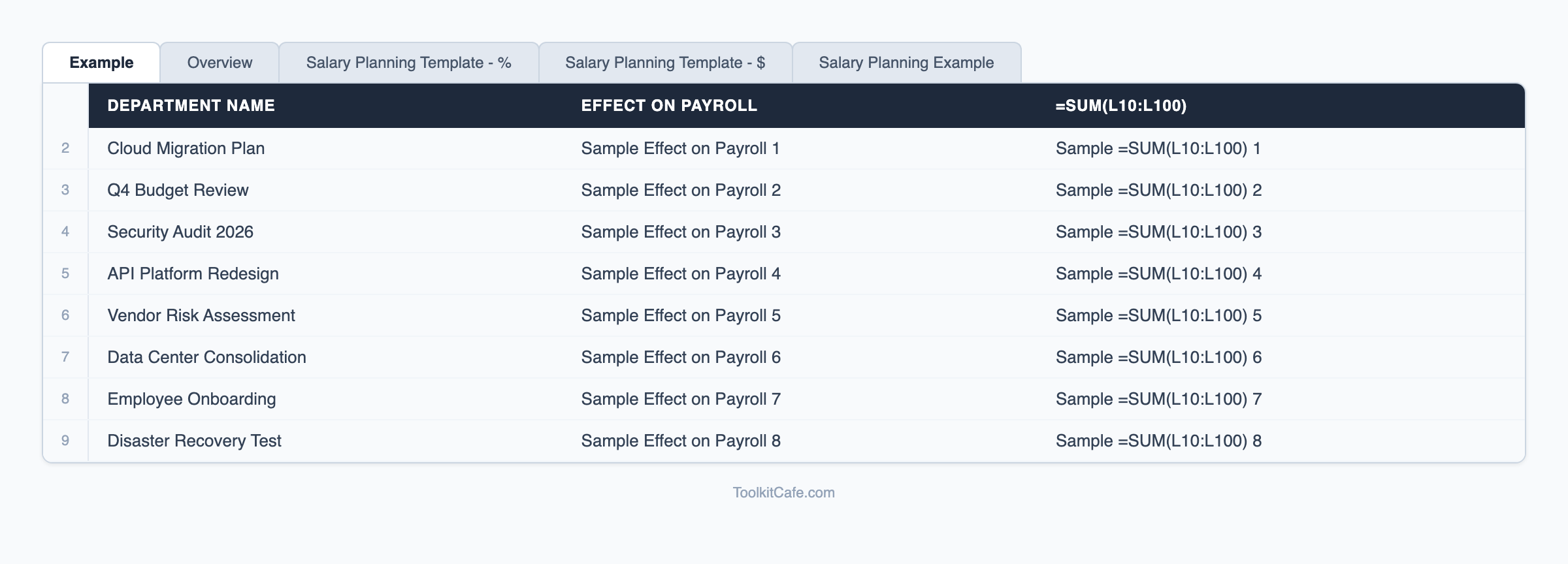Open the Salary Planning Template - % tab
Screen dimensions: 1568x564
409,63
